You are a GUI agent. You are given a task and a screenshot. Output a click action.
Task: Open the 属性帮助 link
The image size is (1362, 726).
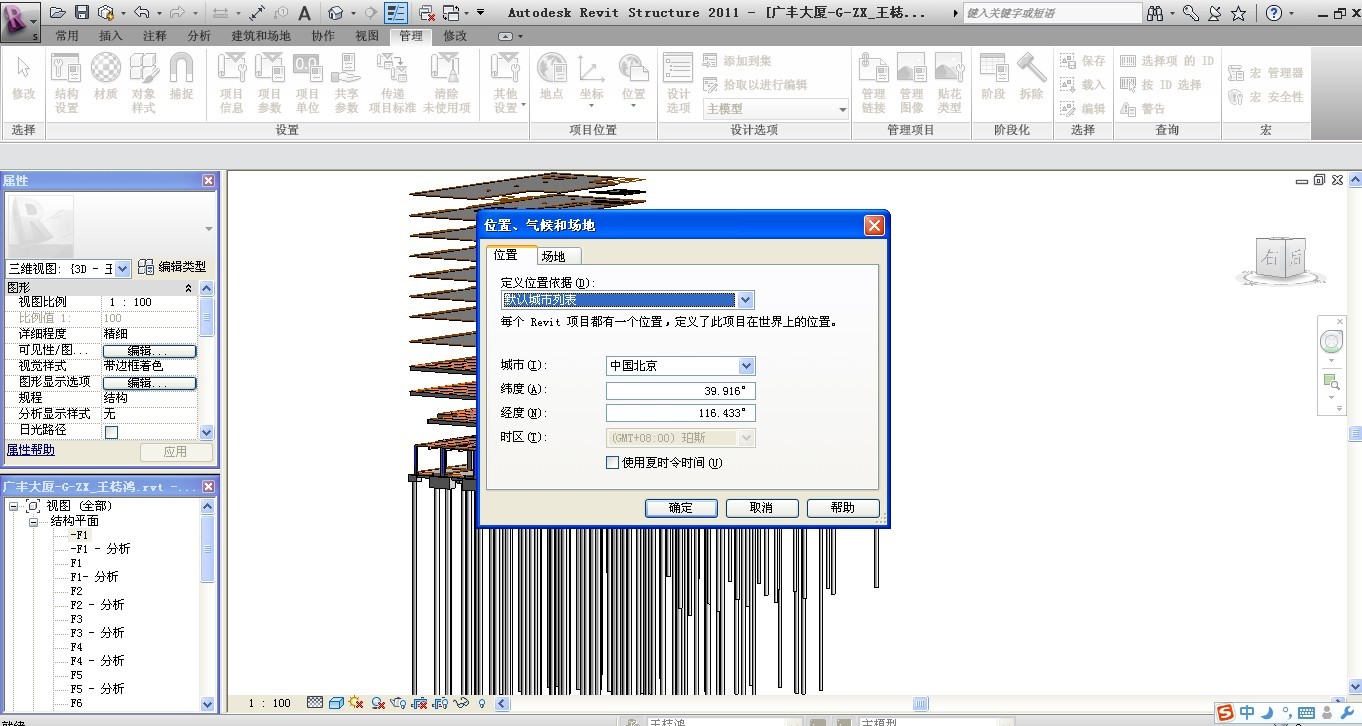tap(31, 450)
